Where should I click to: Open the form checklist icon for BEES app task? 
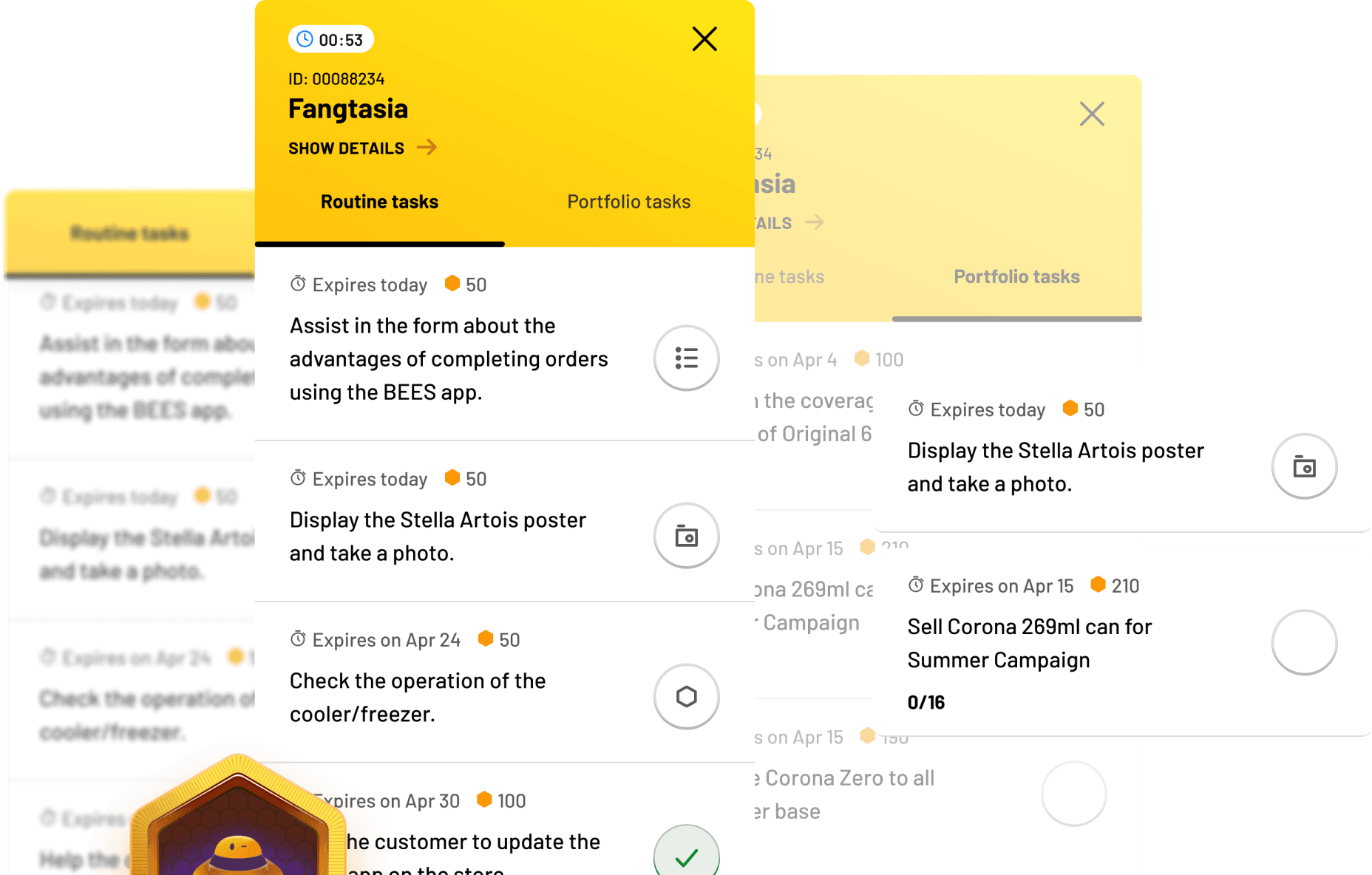point(686,358)
